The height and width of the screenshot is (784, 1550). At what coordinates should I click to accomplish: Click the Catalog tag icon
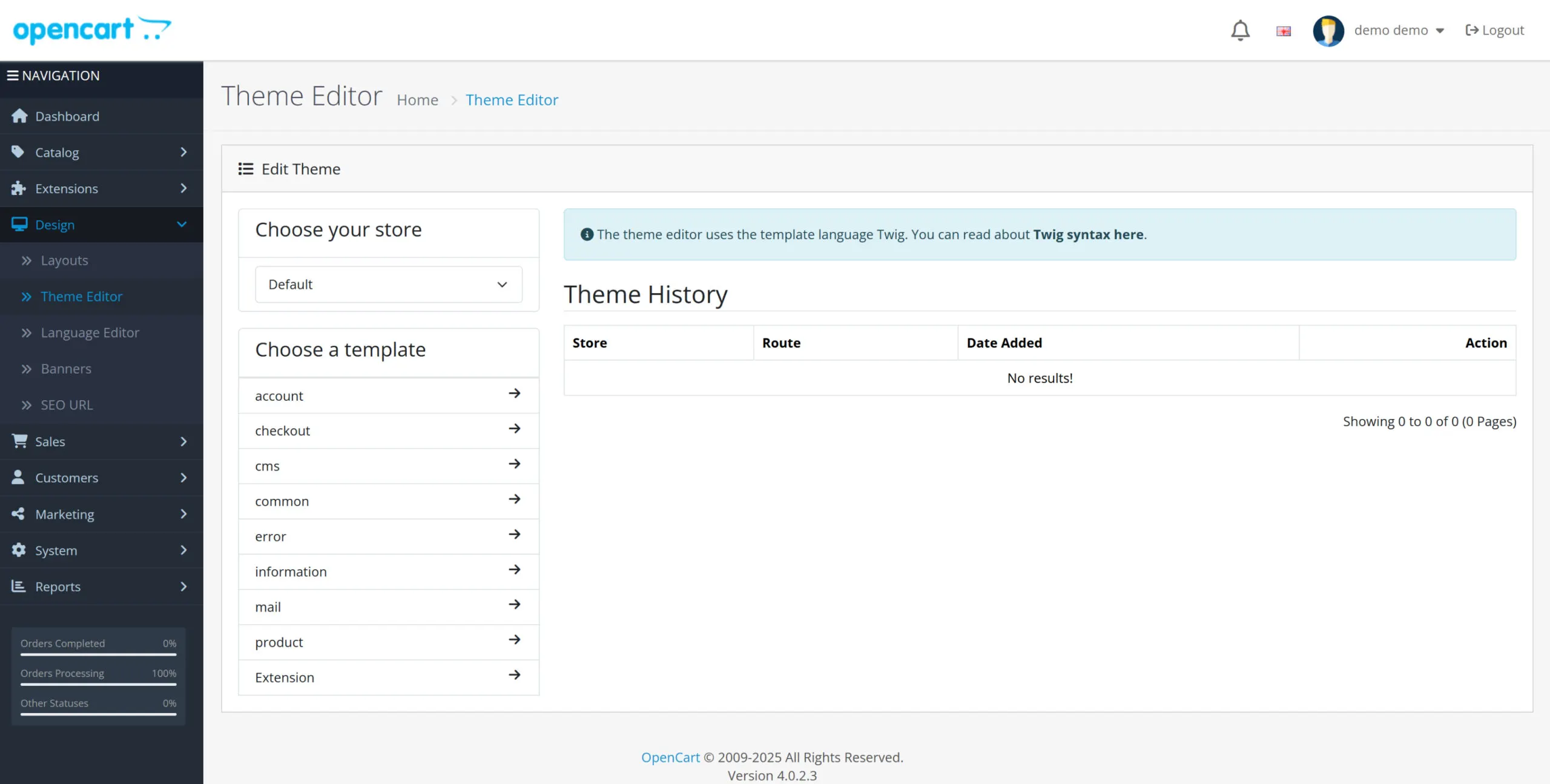(18, 152)
